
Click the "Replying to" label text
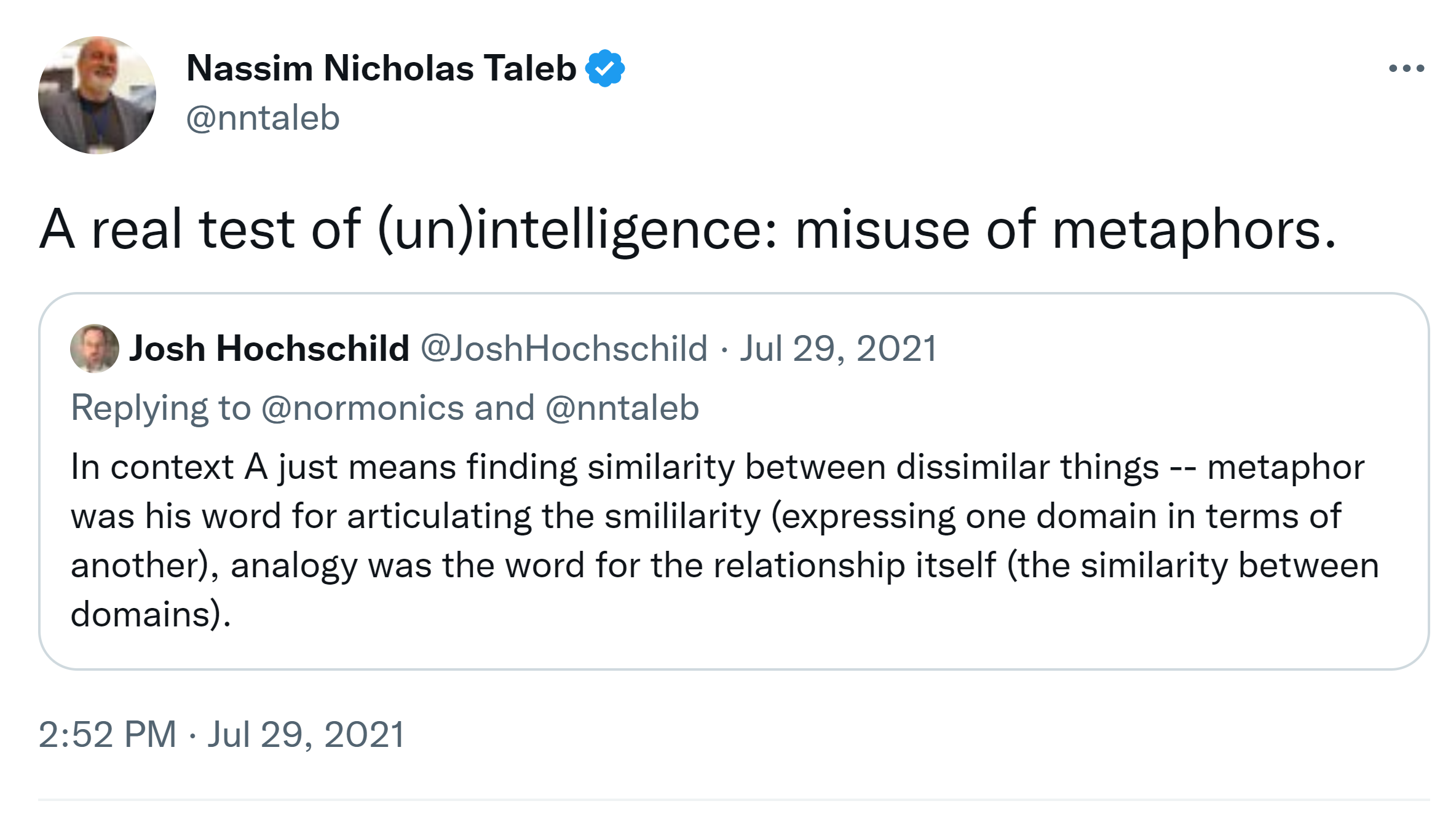(x=161, y=408)
